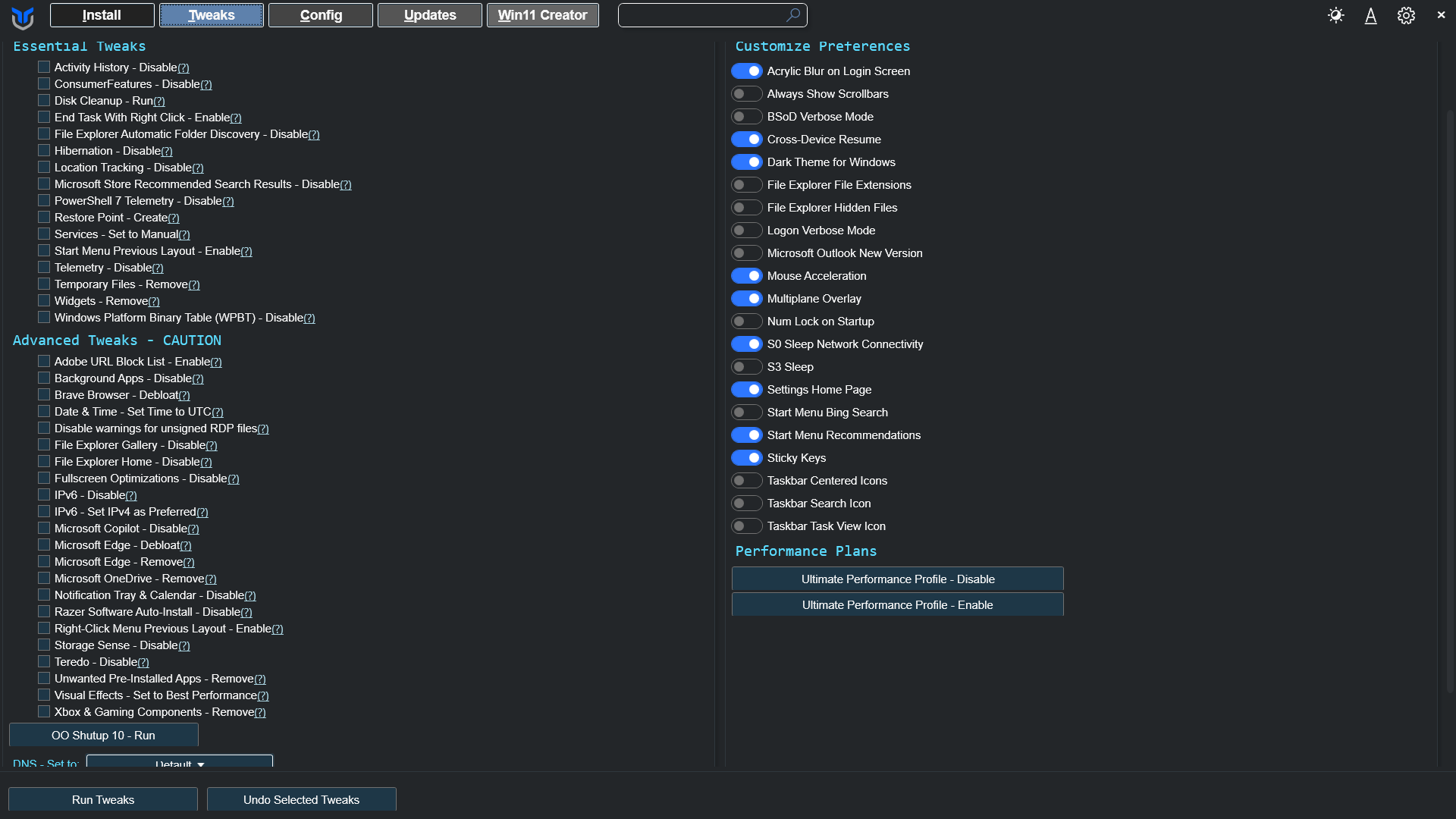1456x819 pixels.
Task: Open the Config tab
Action: [x=321, y=15]
